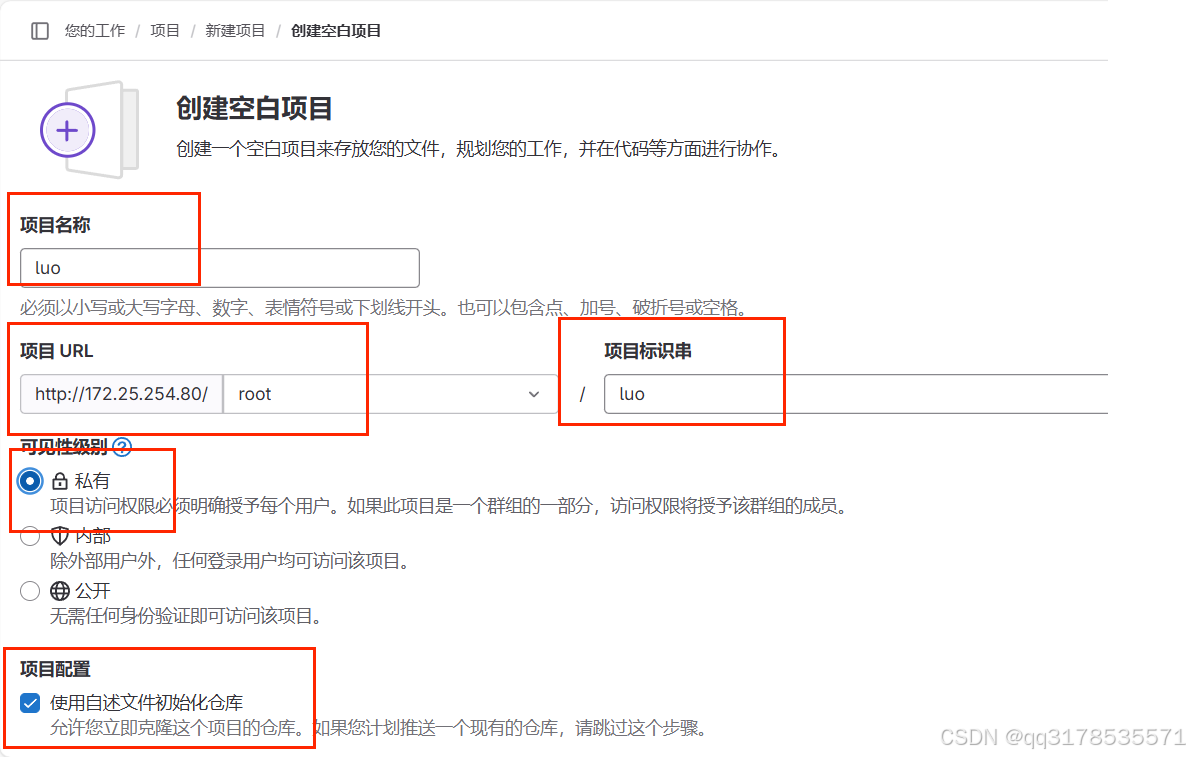Click the 项目标识串 label
1190x757 pixels.
(648, 351)
